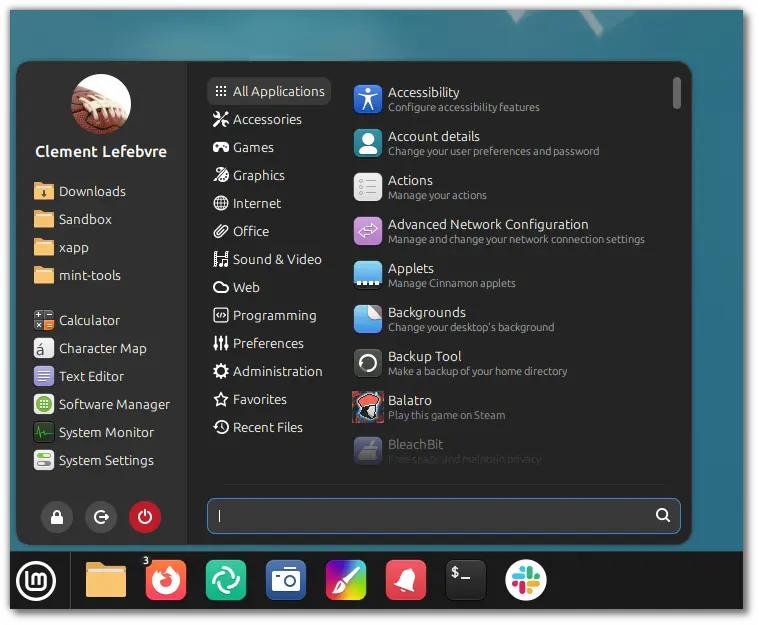Open the Terminal from the panel
This screenshot has height=625, width=759.
coord(465,580)
